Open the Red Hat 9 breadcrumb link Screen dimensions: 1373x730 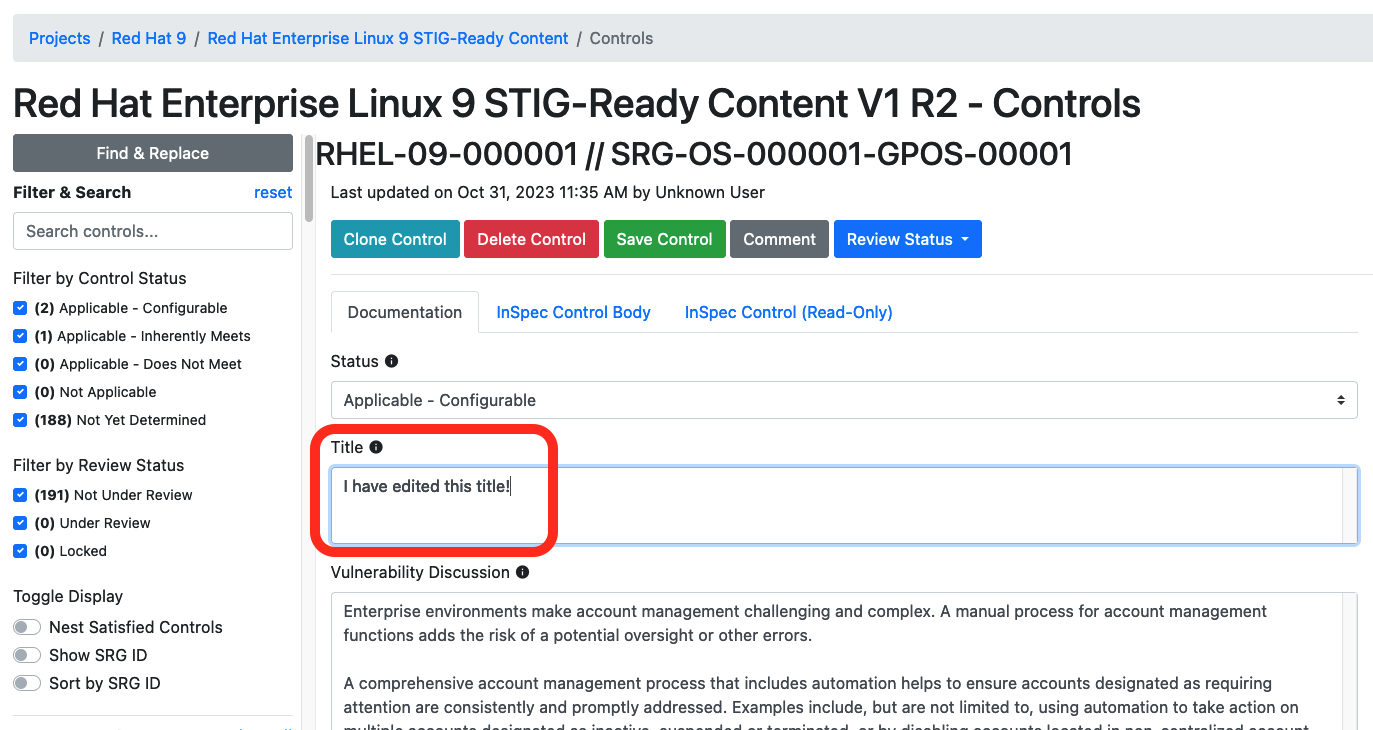(x=149, y=38)
